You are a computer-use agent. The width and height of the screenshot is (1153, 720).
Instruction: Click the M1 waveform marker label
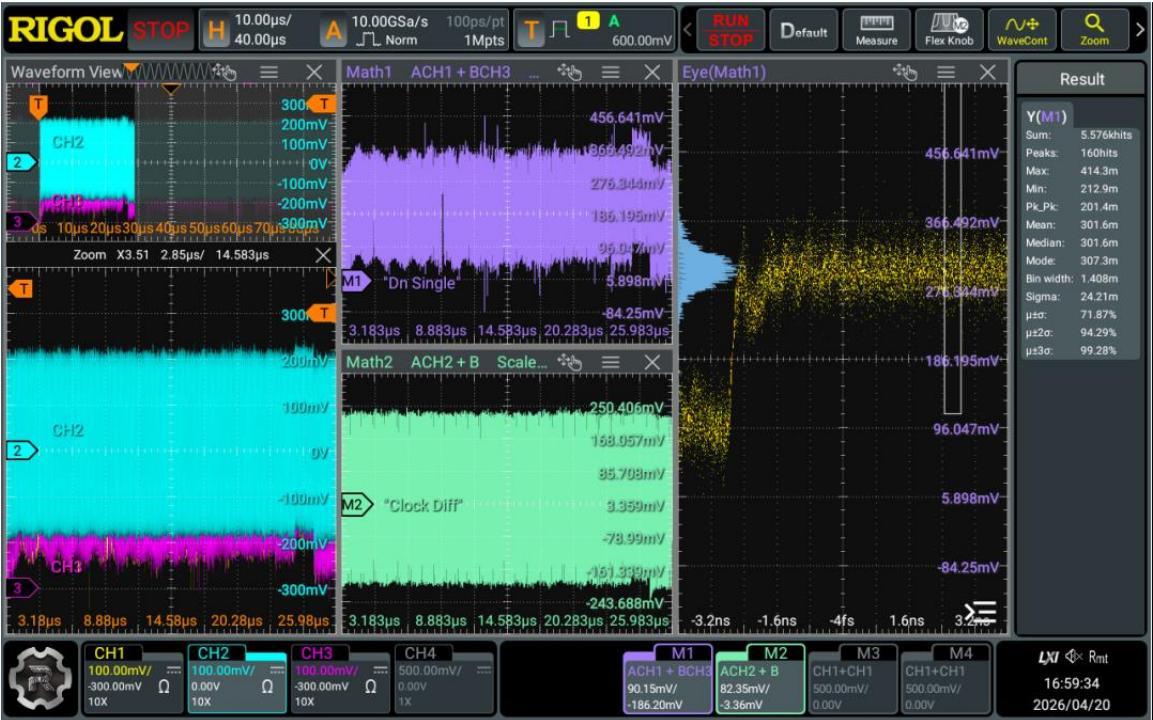click(x=354, y=280)
